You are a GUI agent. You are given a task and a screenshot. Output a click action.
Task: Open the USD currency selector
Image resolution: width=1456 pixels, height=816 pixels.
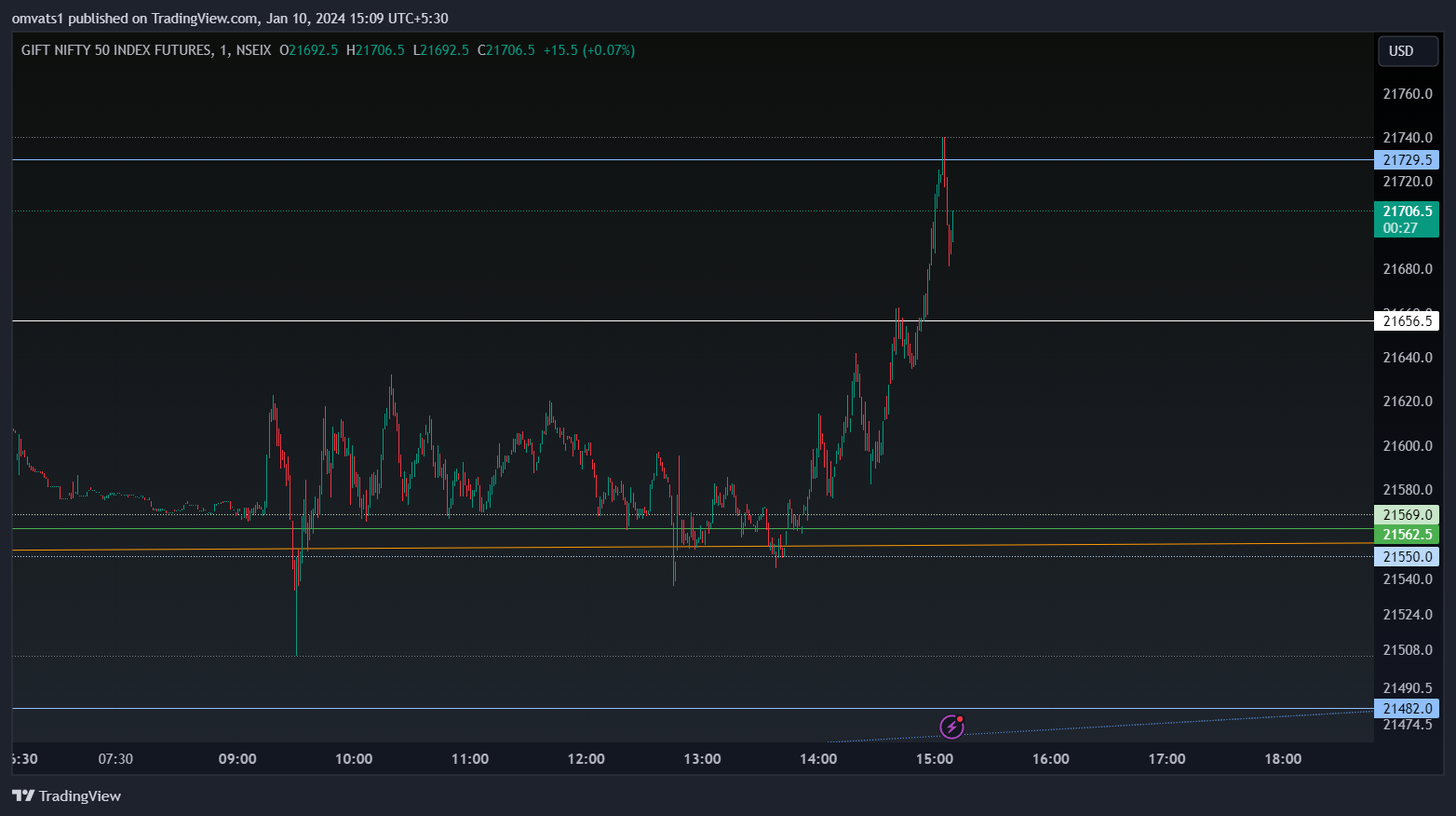tap(1408, 50)
